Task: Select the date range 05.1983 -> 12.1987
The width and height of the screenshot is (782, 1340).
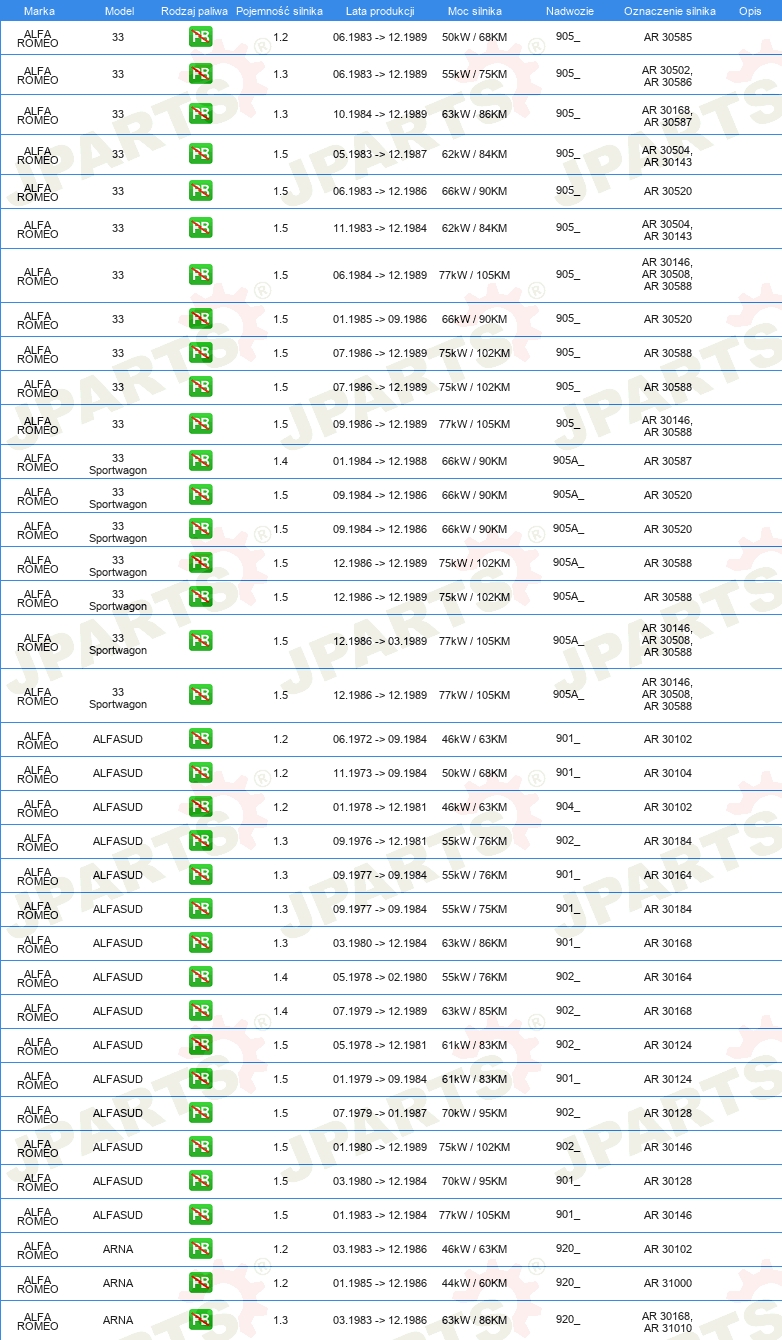Action: 380,154
